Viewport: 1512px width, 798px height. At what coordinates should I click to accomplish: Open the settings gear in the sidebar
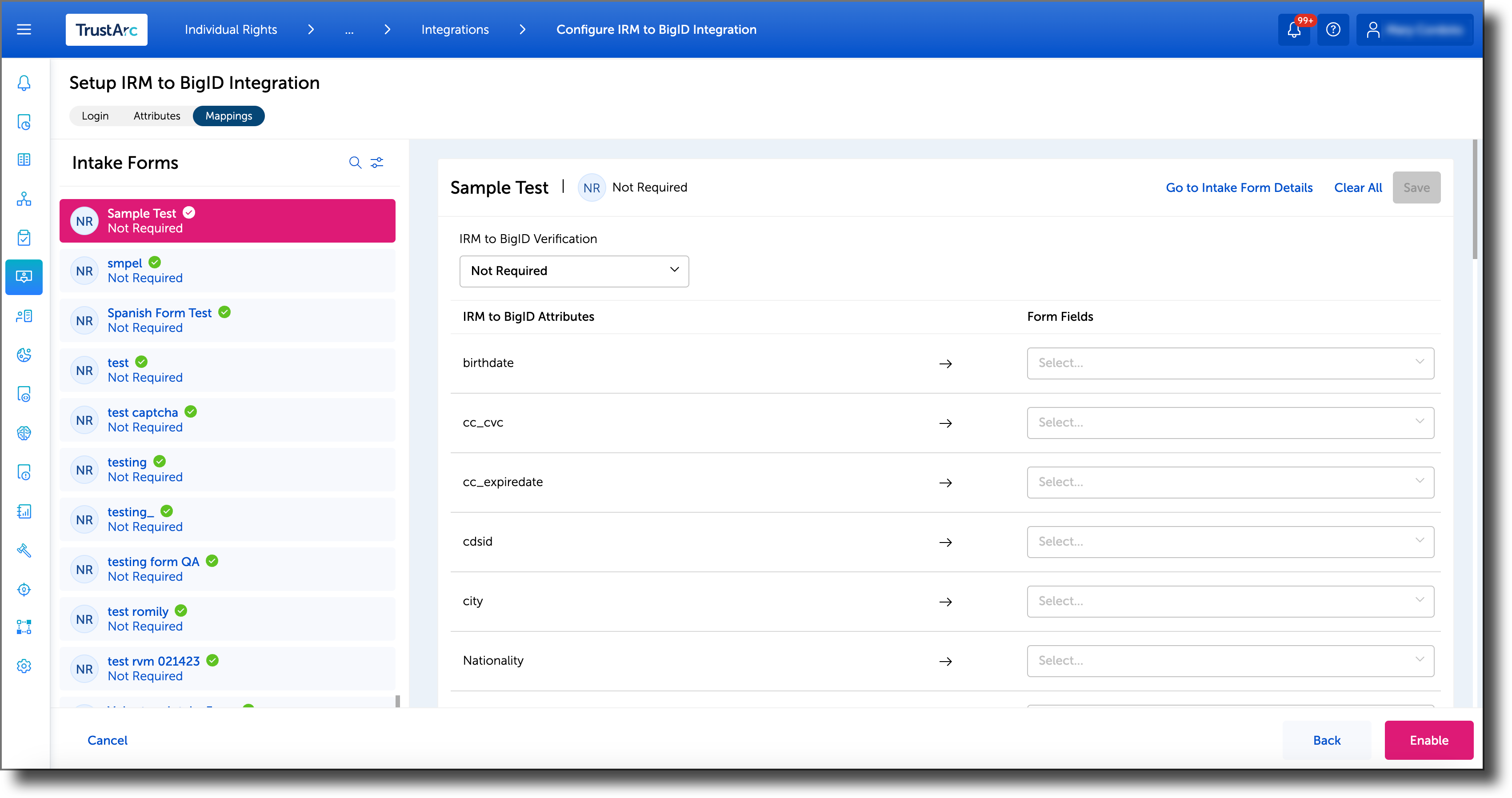(24, 666)
